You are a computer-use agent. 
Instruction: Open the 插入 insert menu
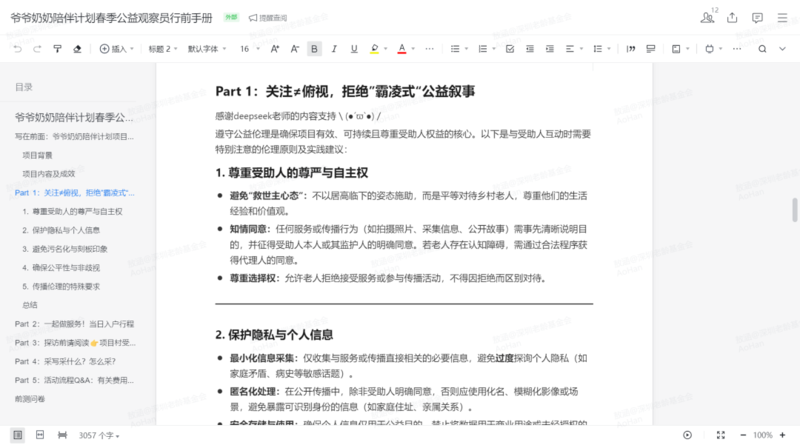[x=116, y=49]
